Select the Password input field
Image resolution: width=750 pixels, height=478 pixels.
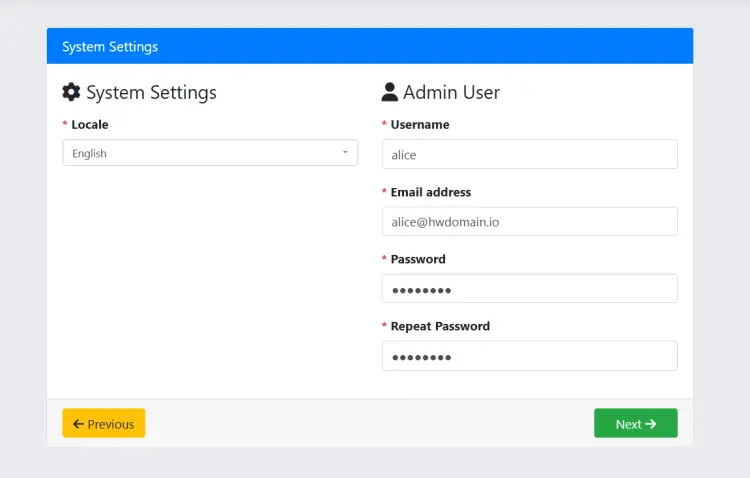tap(529, 288)
